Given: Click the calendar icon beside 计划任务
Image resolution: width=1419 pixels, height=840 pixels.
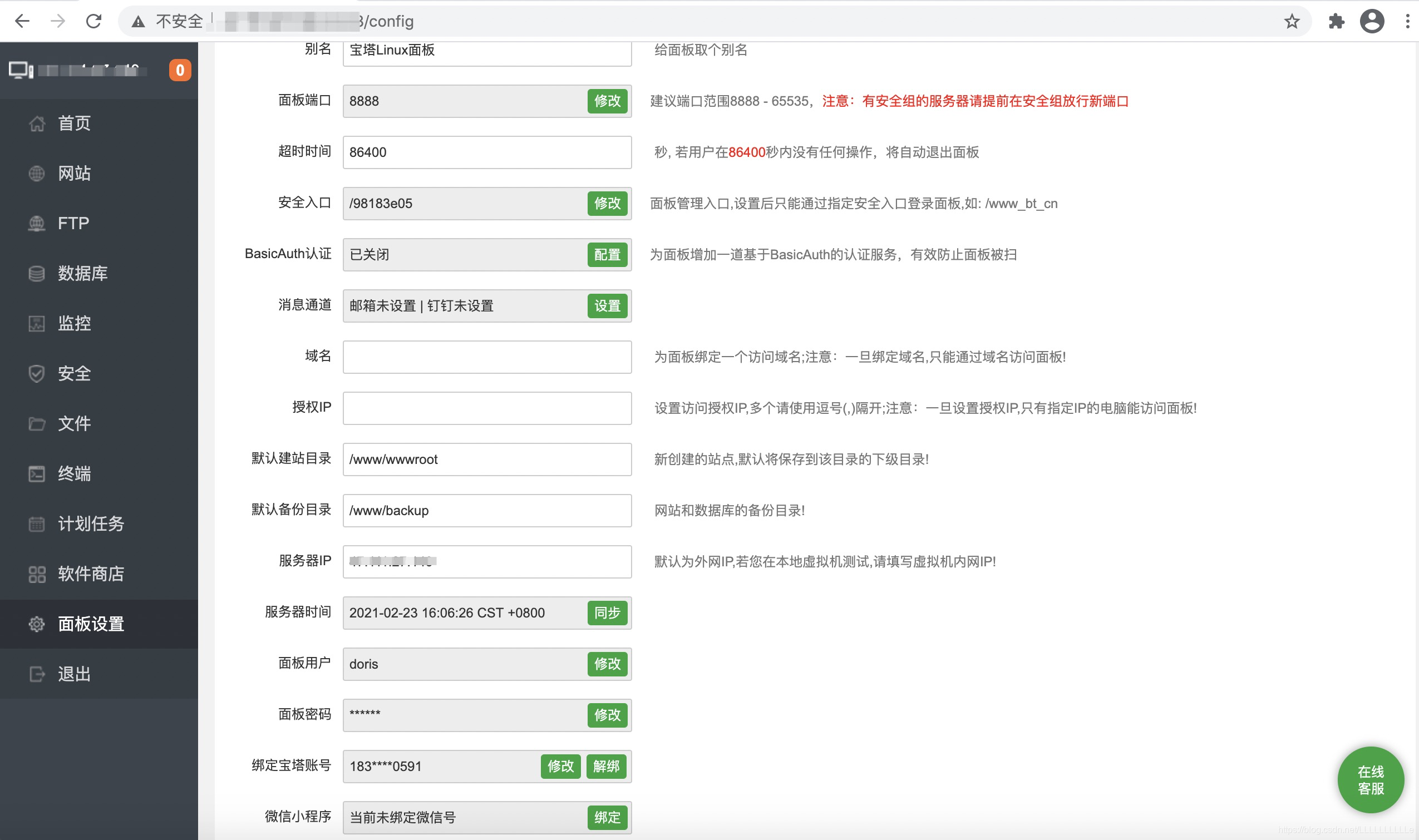Looking at the screenshot, I should pyautogui.click(x=37, y=523).
